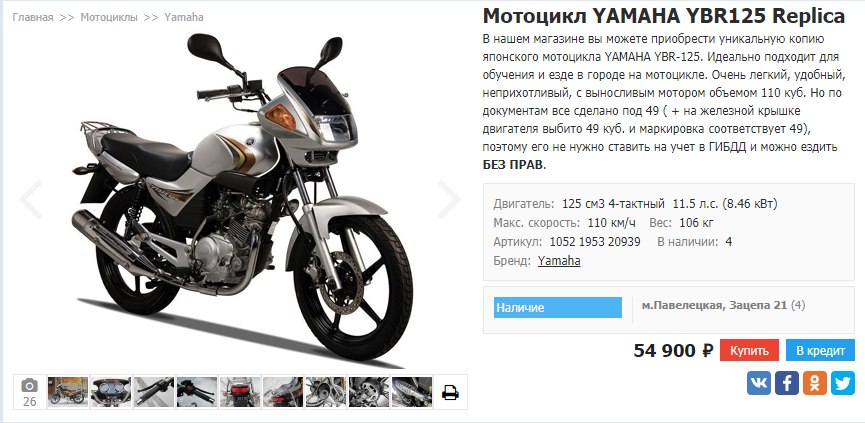This screenshot has width=865, height=423.
Task: Click the printer icon
Action: point(450,392)
